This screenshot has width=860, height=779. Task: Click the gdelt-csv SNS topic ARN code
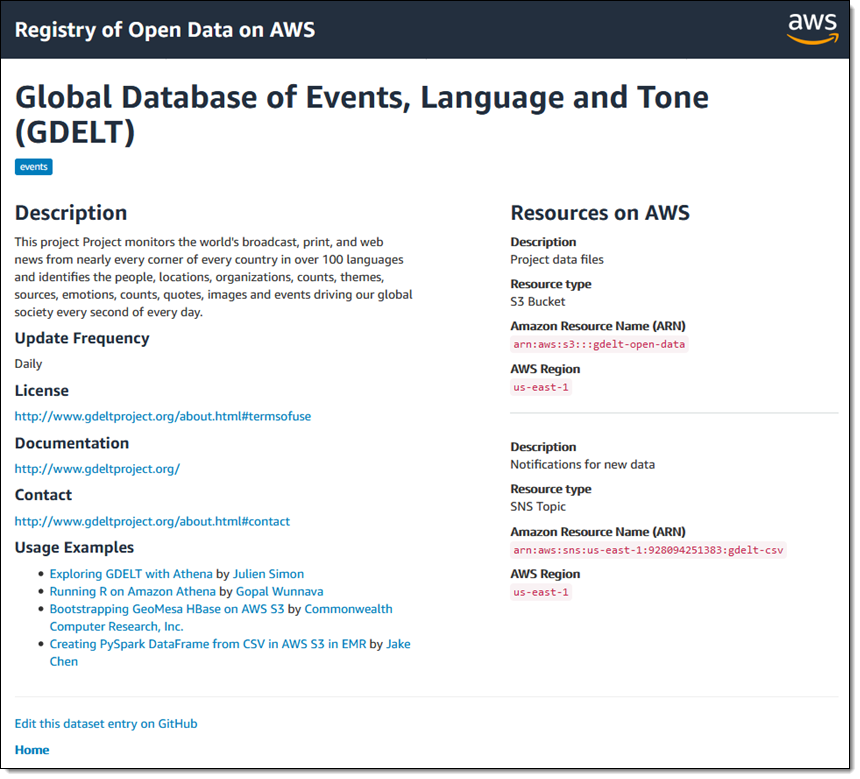pyautogui.click(x=648, y=550)
